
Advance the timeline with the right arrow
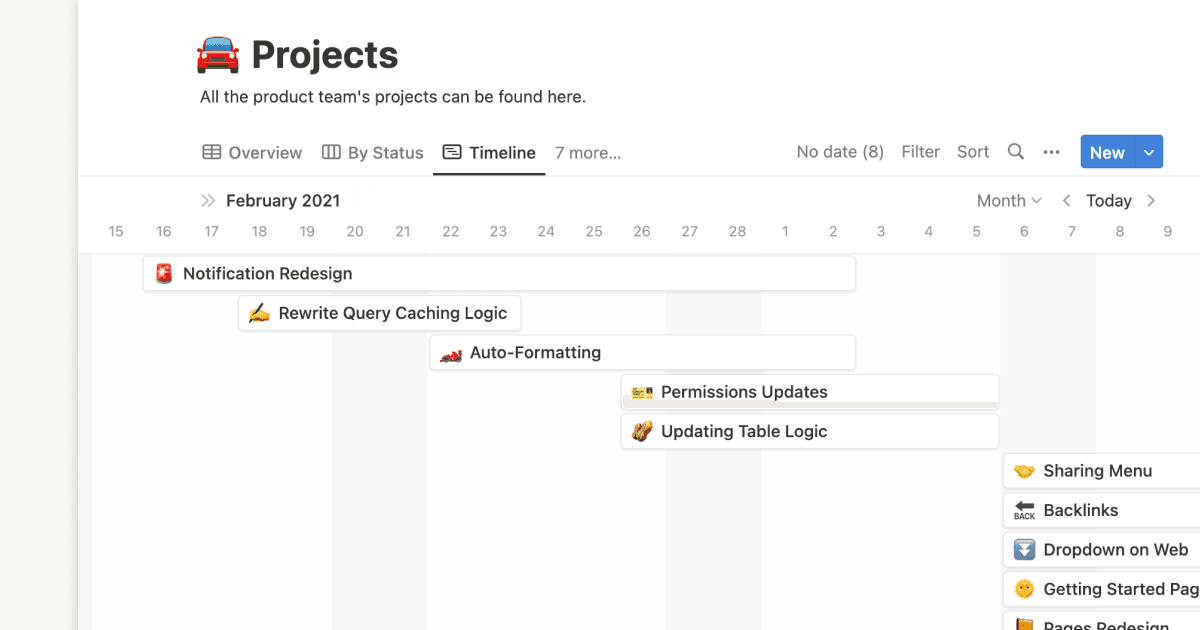tap(1151, 200)
